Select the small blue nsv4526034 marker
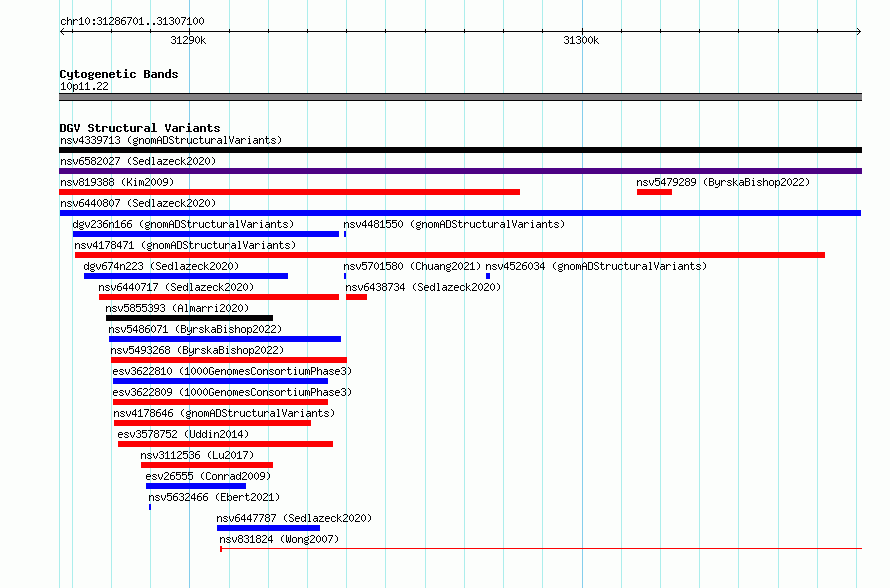This screenshot has height=588, width=890. coord(488,276)
